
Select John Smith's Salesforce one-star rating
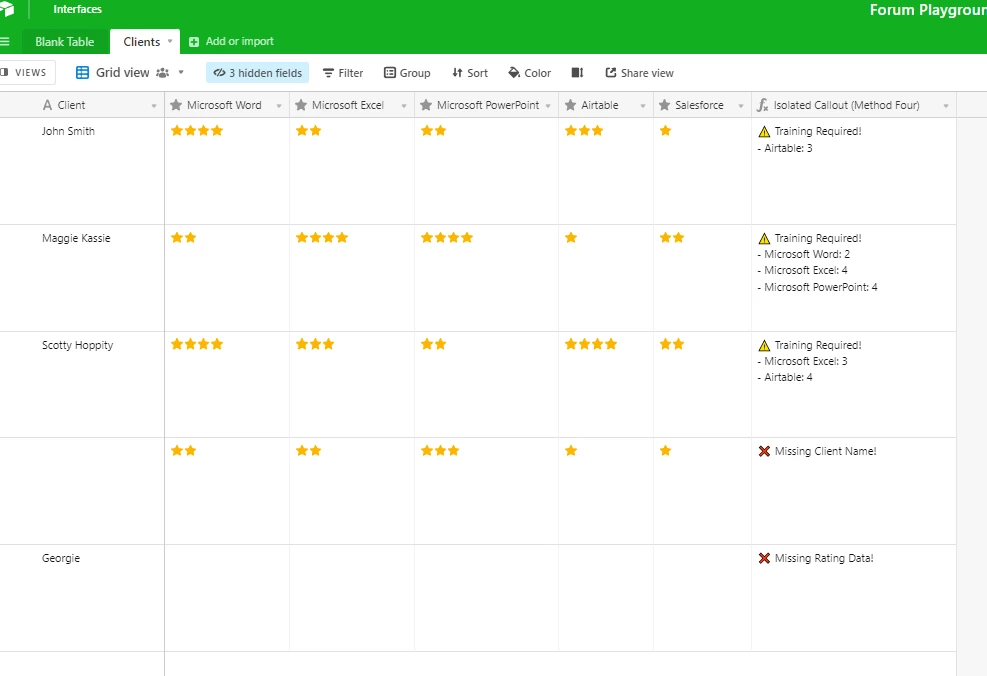point(665,130)
